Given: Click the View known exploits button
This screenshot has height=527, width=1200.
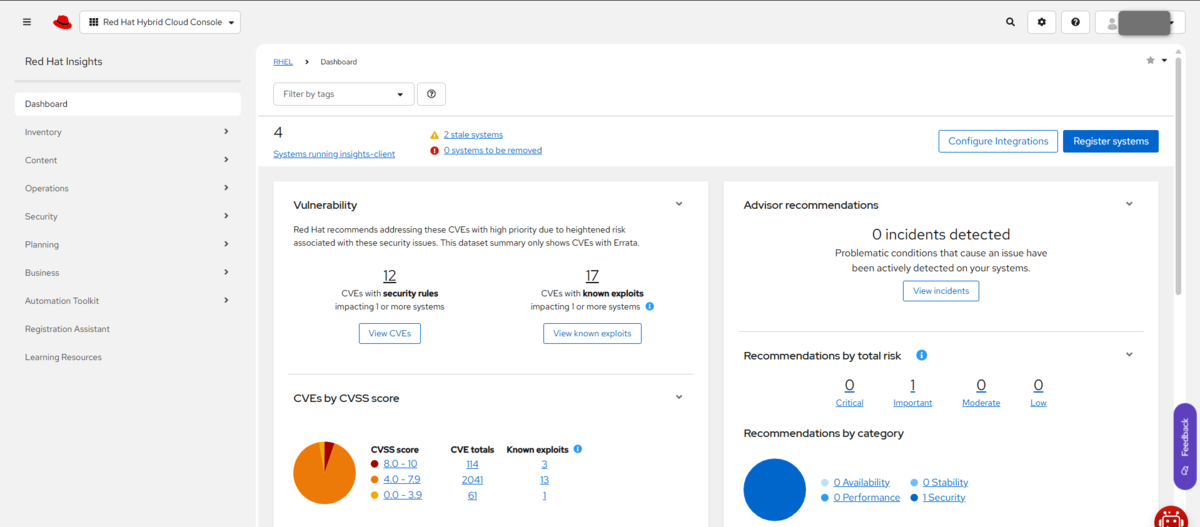Looking at the screenshot, I should click(x=592, y=333).
